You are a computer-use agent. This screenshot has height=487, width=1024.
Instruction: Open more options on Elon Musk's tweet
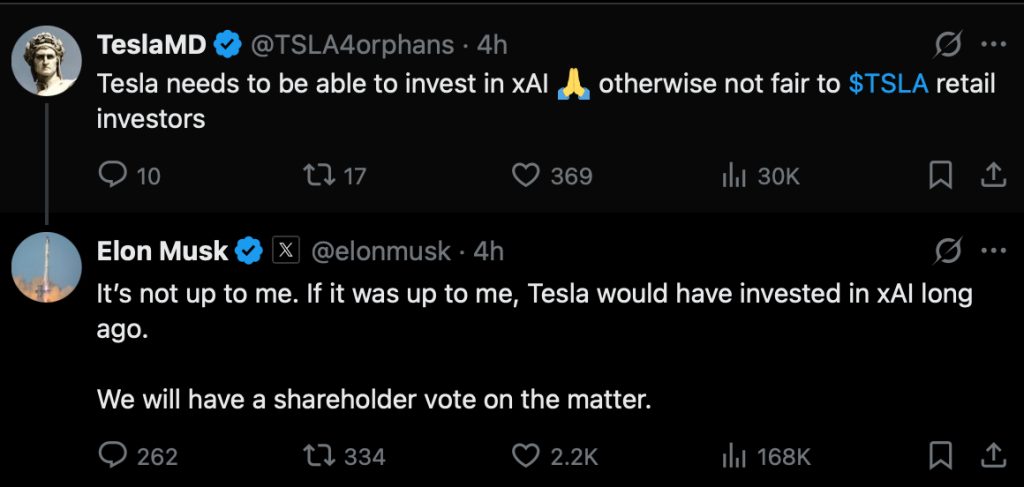click(x=993, y=251)
